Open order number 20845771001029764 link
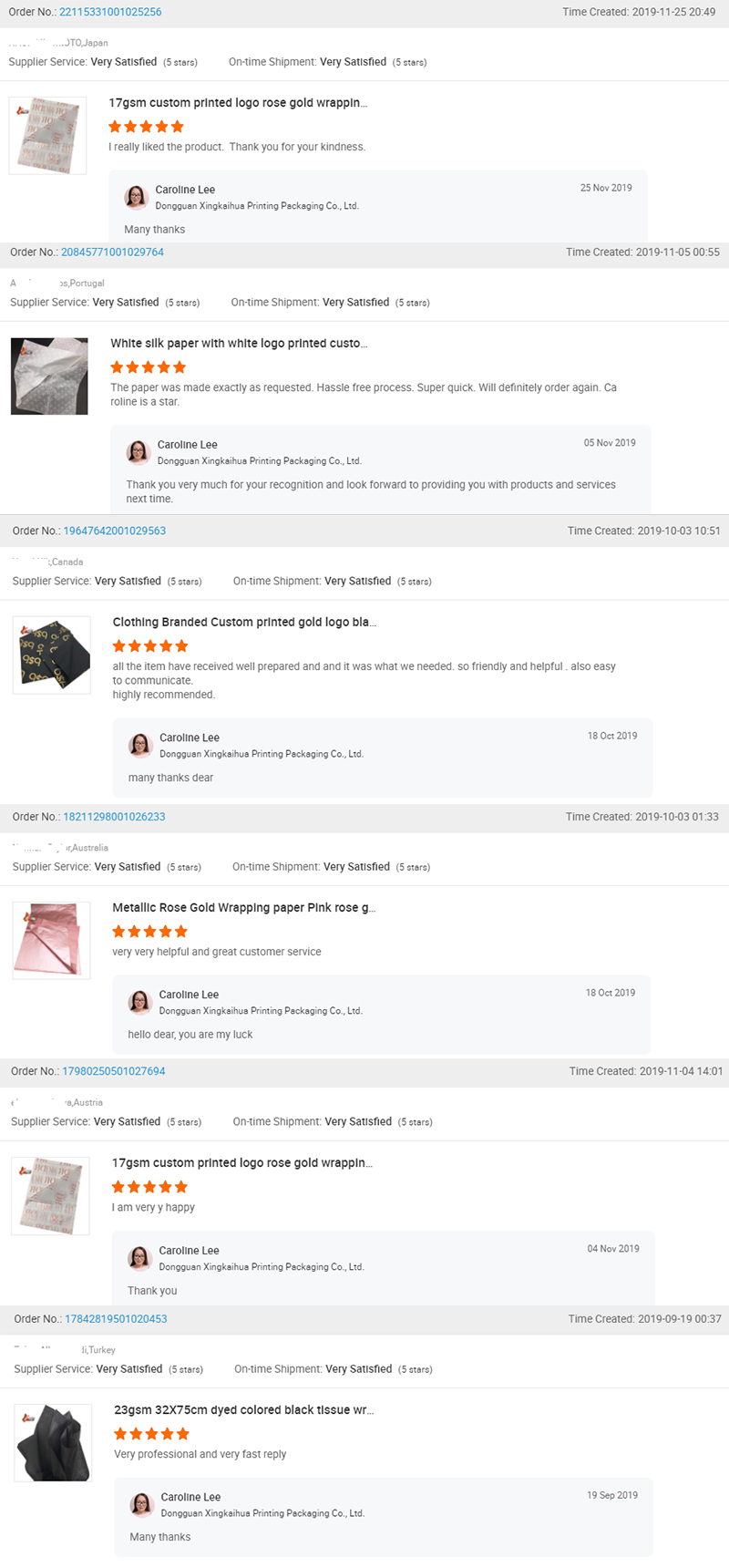The width and height of the screenshot is (729, 1568). 112,253
